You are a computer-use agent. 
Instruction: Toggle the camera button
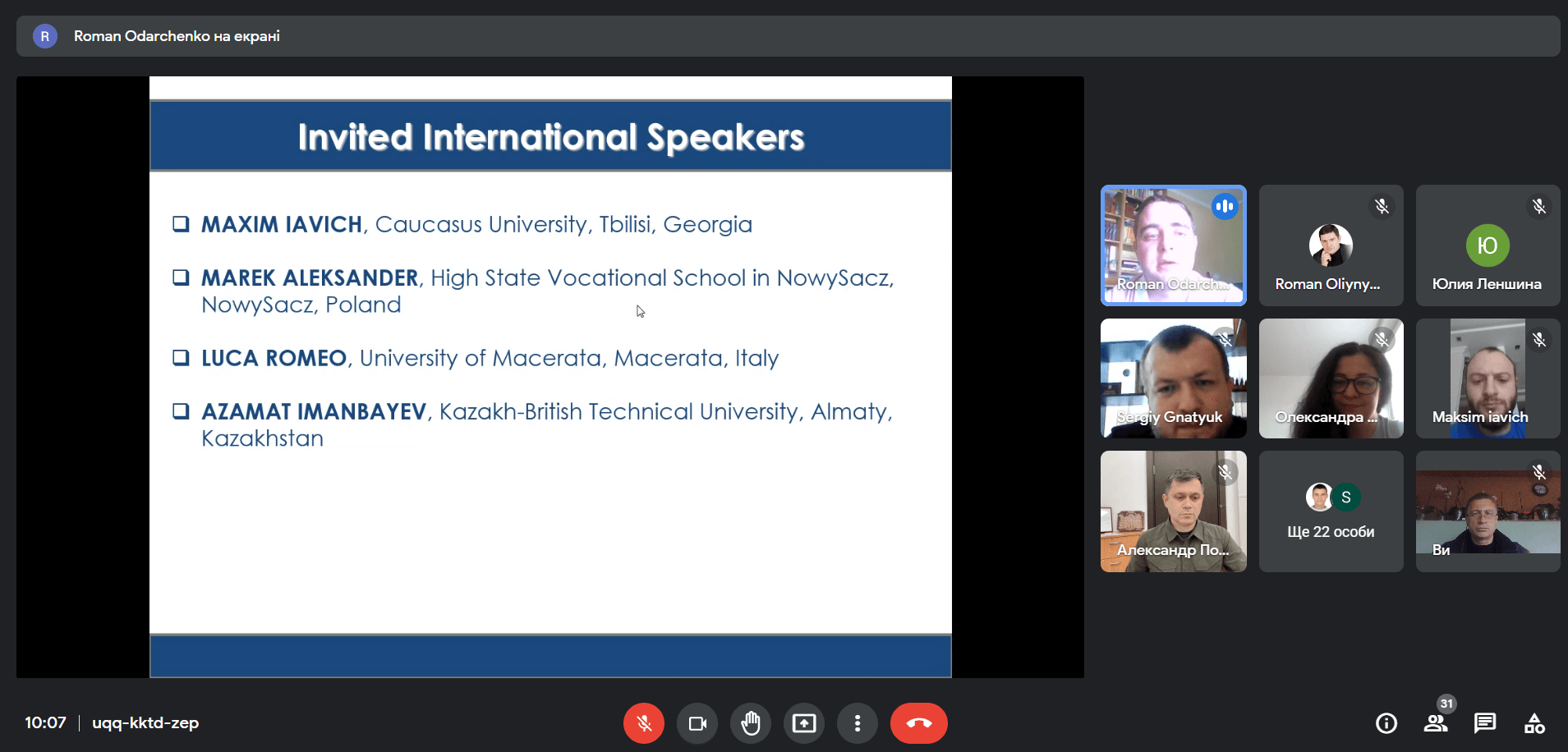tap(697, 723)
